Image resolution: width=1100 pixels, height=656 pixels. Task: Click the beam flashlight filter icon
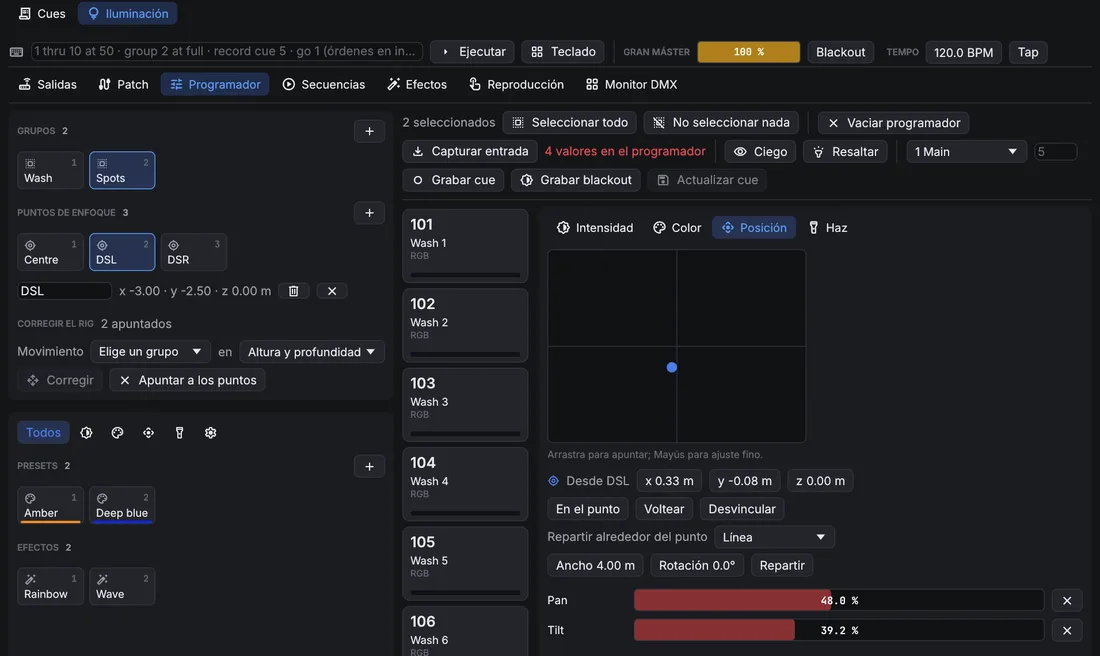(x=180, y=433)
